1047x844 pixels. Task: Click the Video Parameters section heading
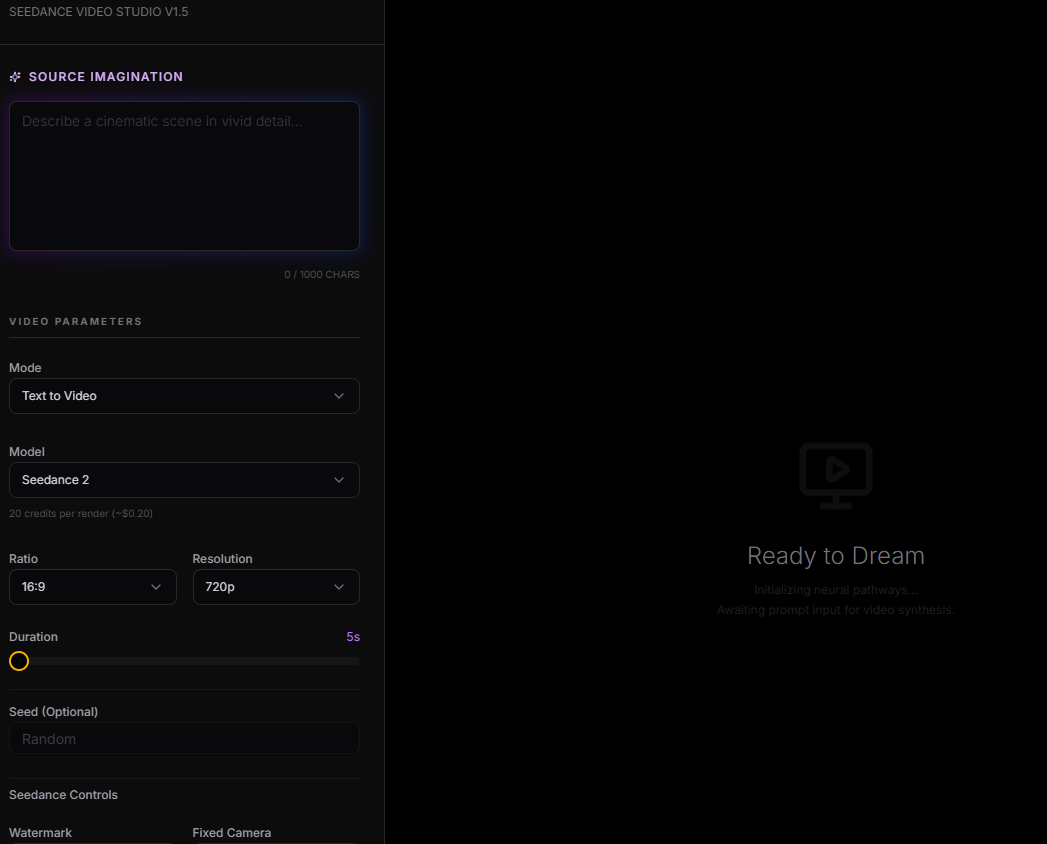point(75,321)
